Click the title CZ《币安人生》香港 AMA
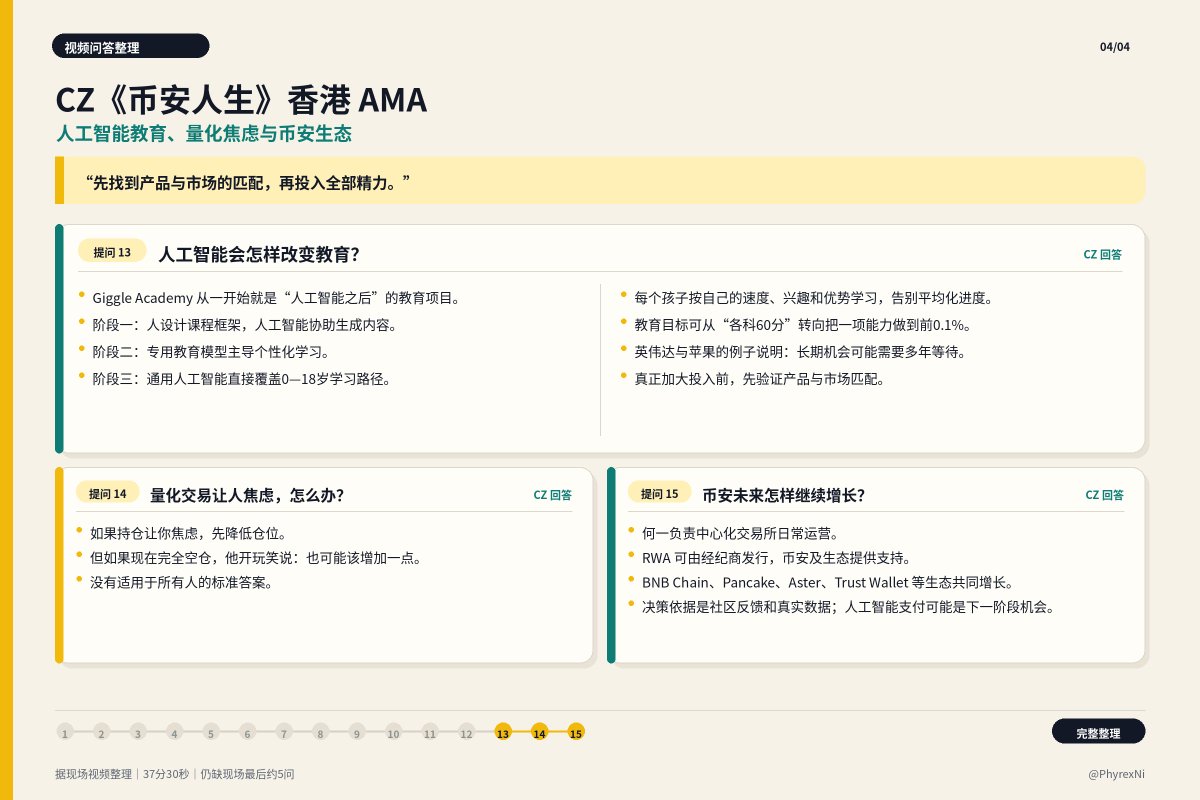 click(241, 101)
